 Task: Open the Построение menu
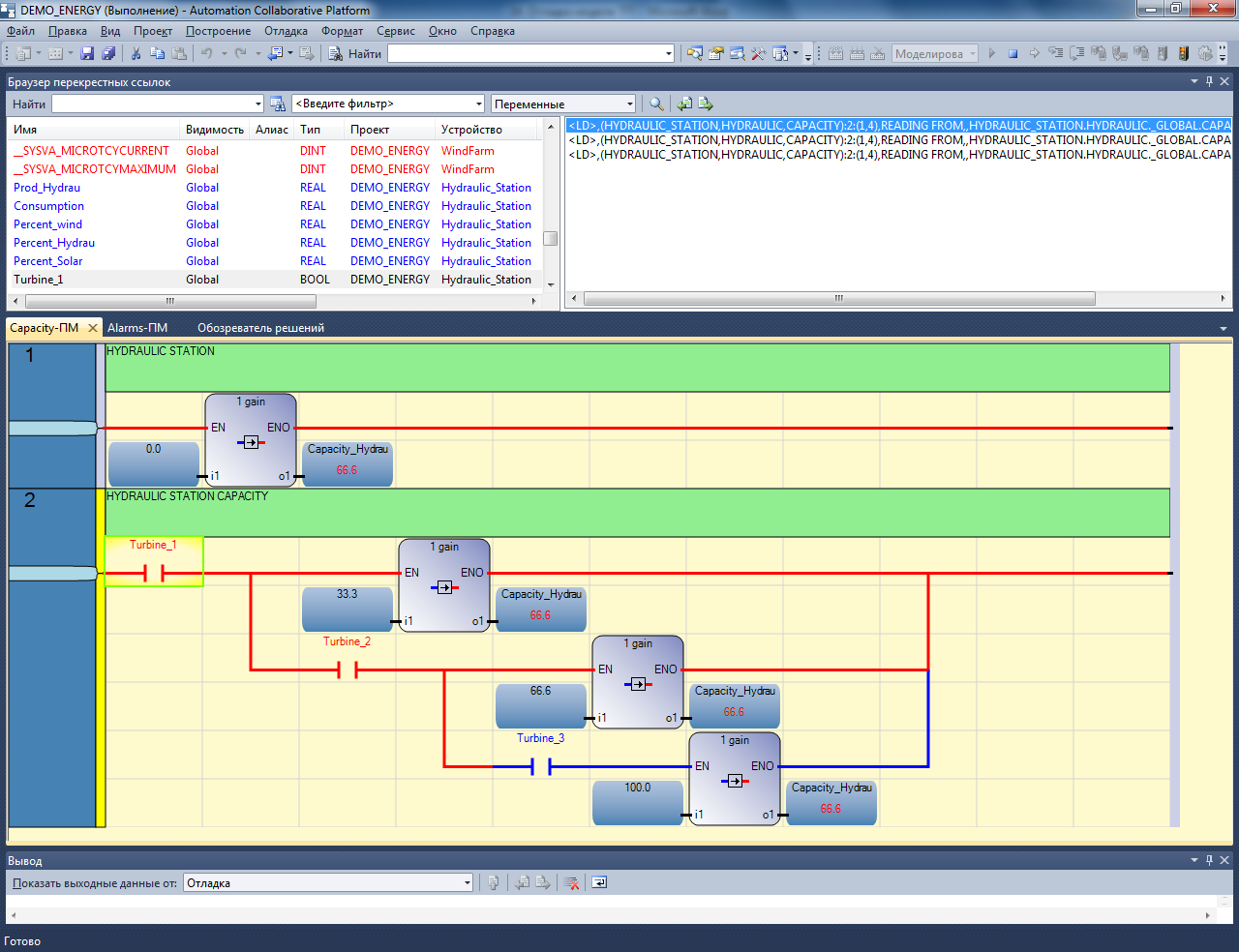point(218,31)
